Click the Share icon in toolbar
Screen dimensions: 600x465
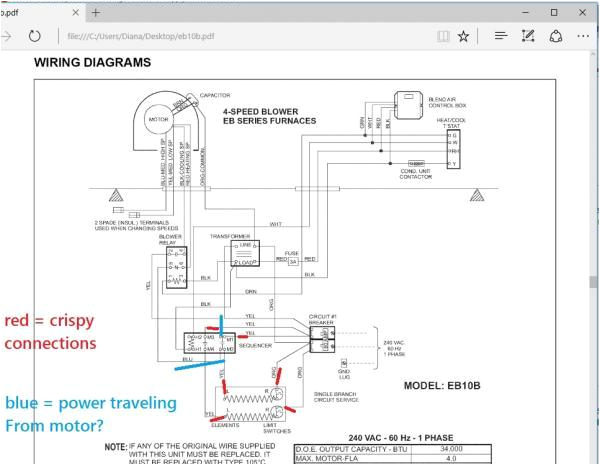pyautogui.click(x=557, y=37)
